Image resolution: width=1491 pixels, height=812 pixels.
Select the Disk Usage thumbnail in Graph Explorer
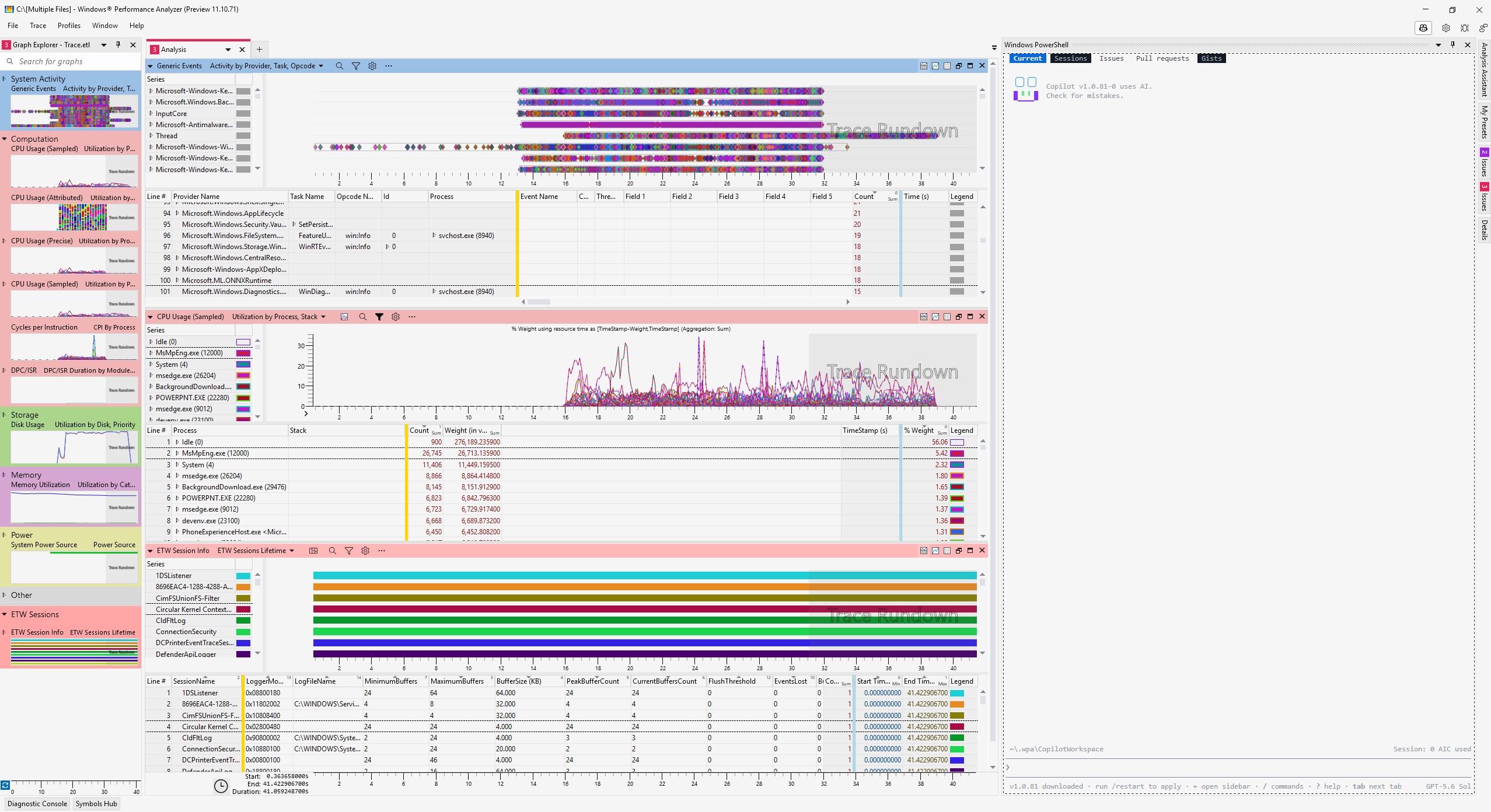[74, 447]
